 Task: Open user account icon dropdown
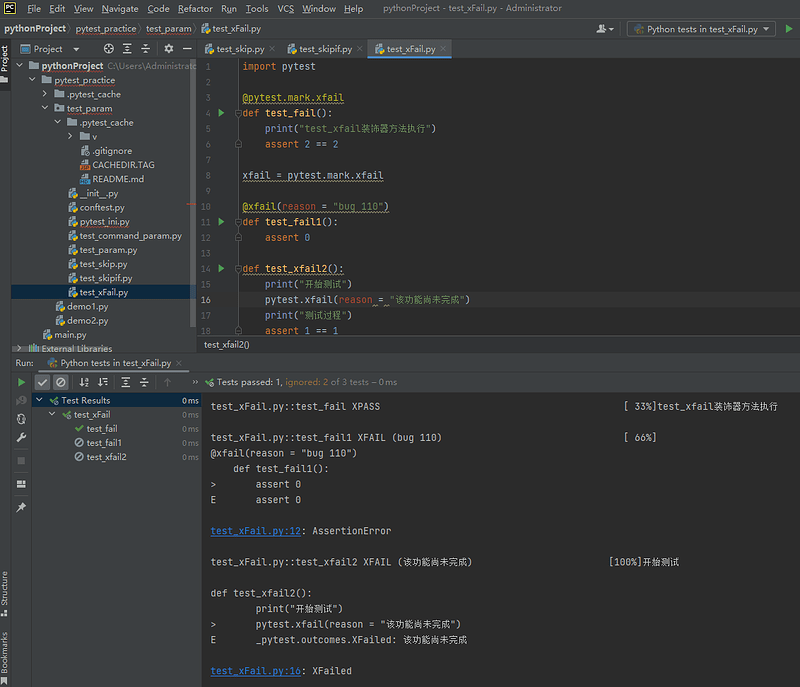pos(605,29)
